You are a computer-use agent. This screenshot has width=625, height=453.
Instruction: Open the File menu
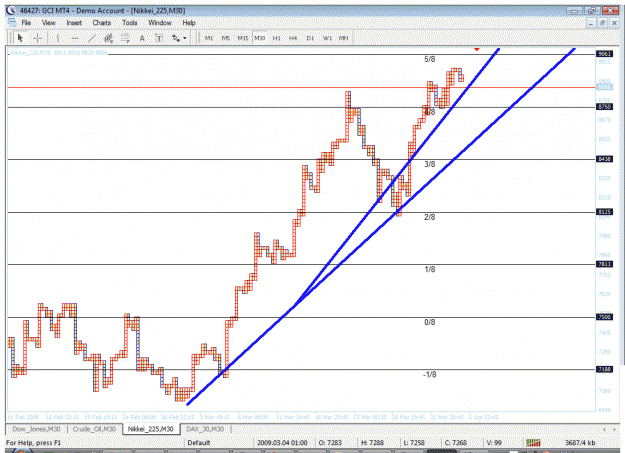(26, 23)
